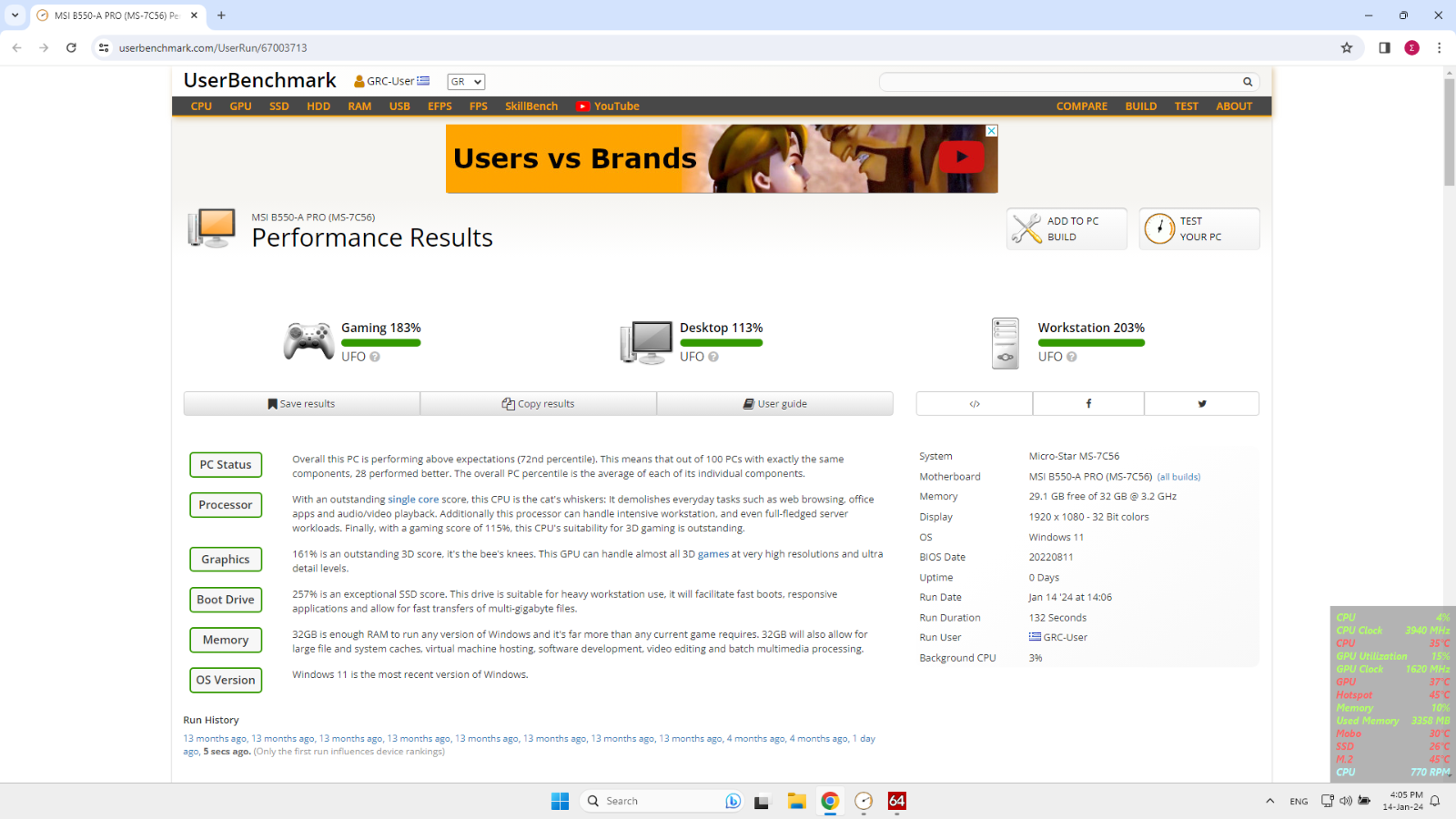Open the first '4 months ago' run link

755,739
